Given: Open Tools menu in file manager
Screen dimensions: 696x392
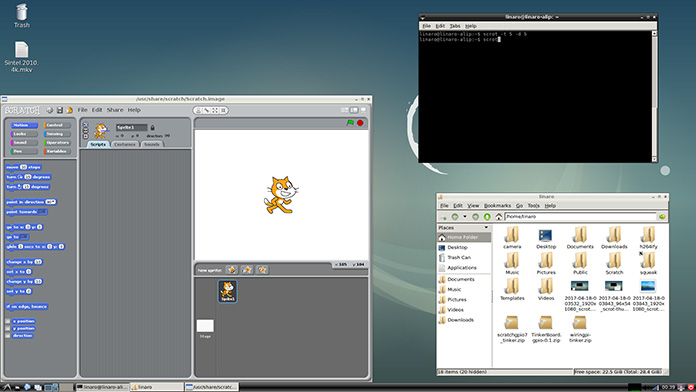Looking at the screenshot, I should (534, 206).
